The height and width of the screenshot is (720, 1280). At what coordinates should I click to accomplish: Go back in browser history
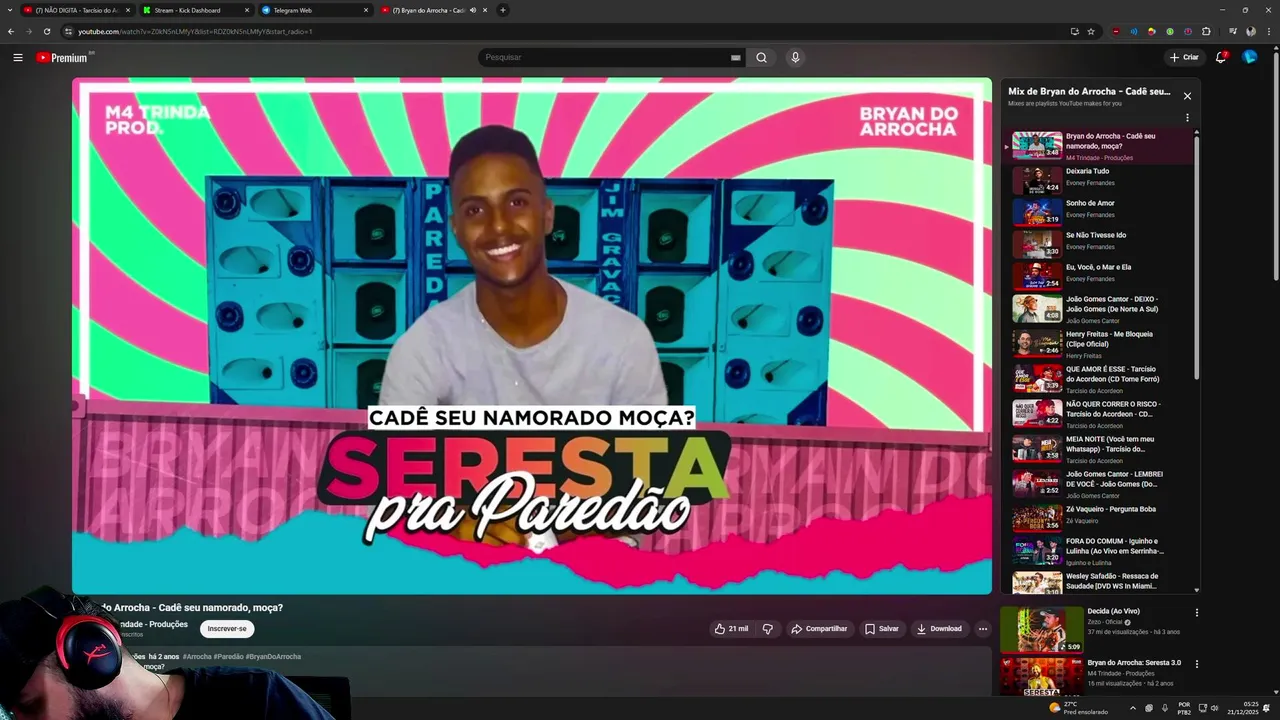click(x=11, y=31)
